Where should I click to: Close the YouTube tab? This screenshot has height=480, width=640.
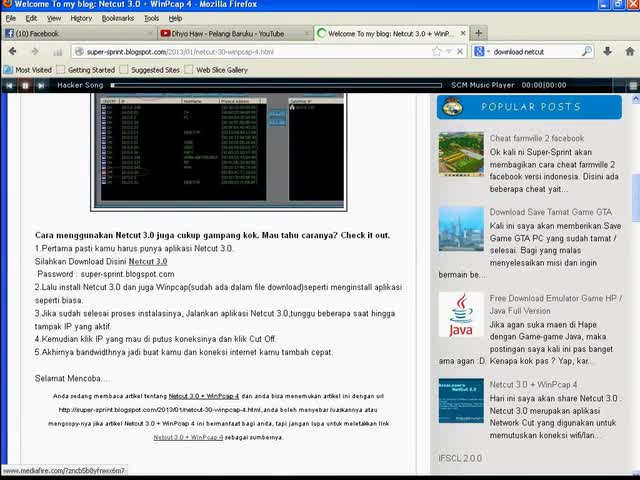click(x=307, y=33)
